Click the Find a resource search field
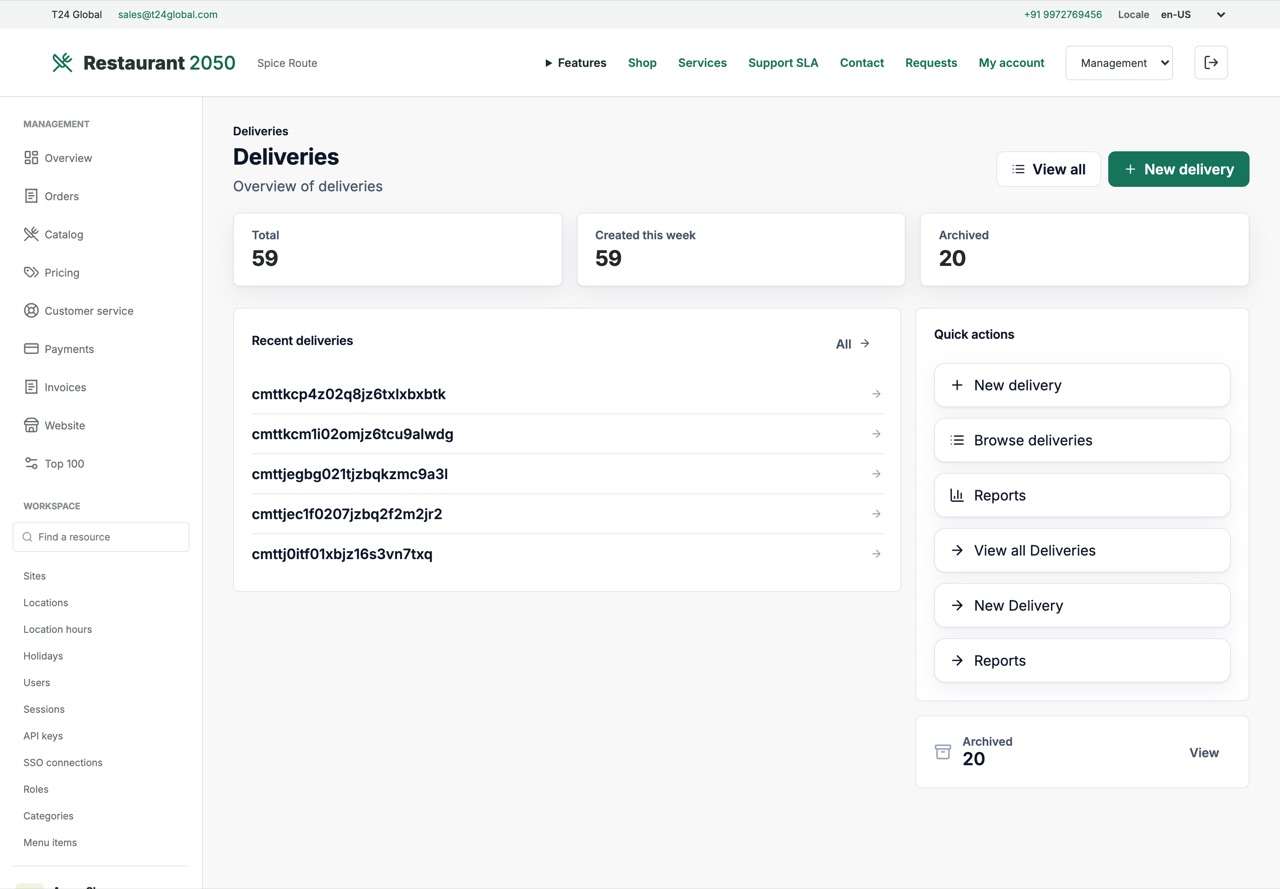The width and height of the screenshot is (1280, 889). (x=101, y=537)
